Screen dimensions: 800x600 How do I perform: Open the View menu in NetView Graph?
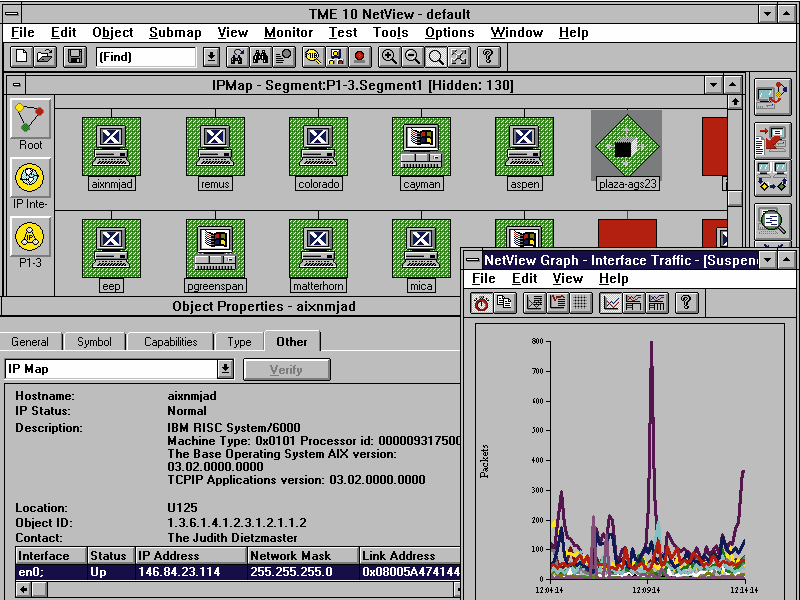pyautogui.click(x=567, y=279)
